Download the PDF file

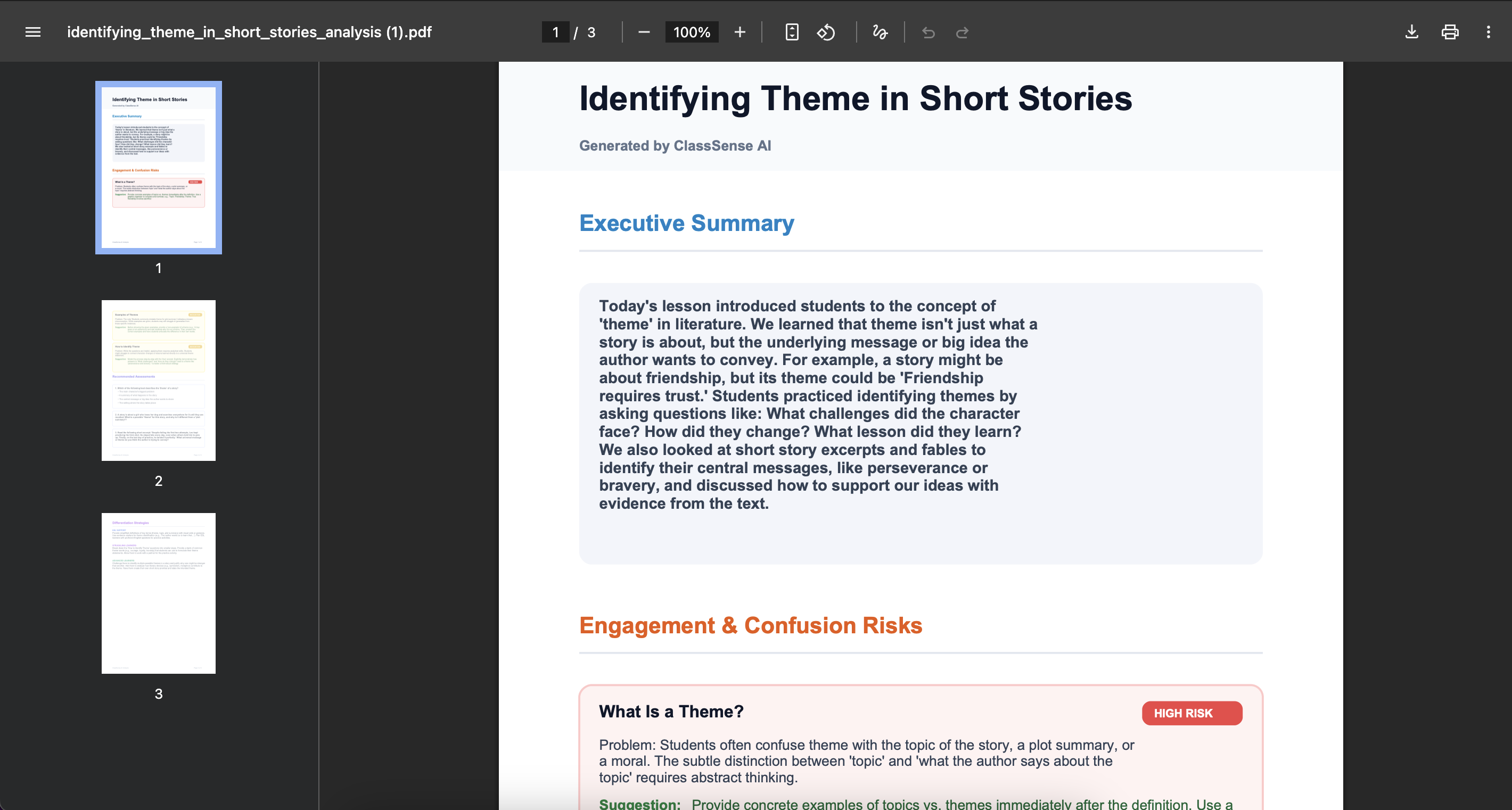point(1411,32)
